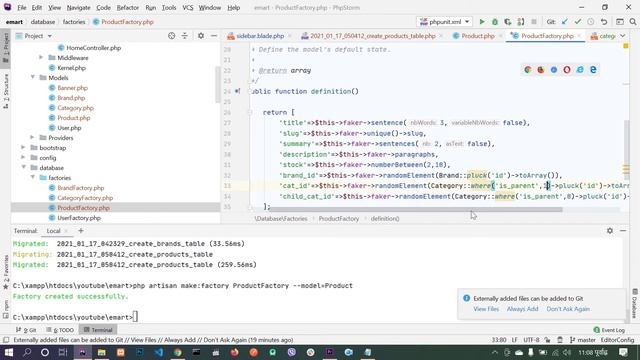
Task: Commit changes with the Git checkmark
Action: [578, 22]
